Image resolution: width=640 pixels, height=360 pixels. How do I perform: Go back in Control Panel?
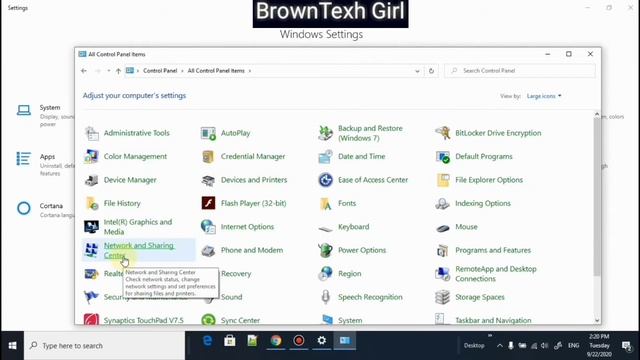point(84,71)
